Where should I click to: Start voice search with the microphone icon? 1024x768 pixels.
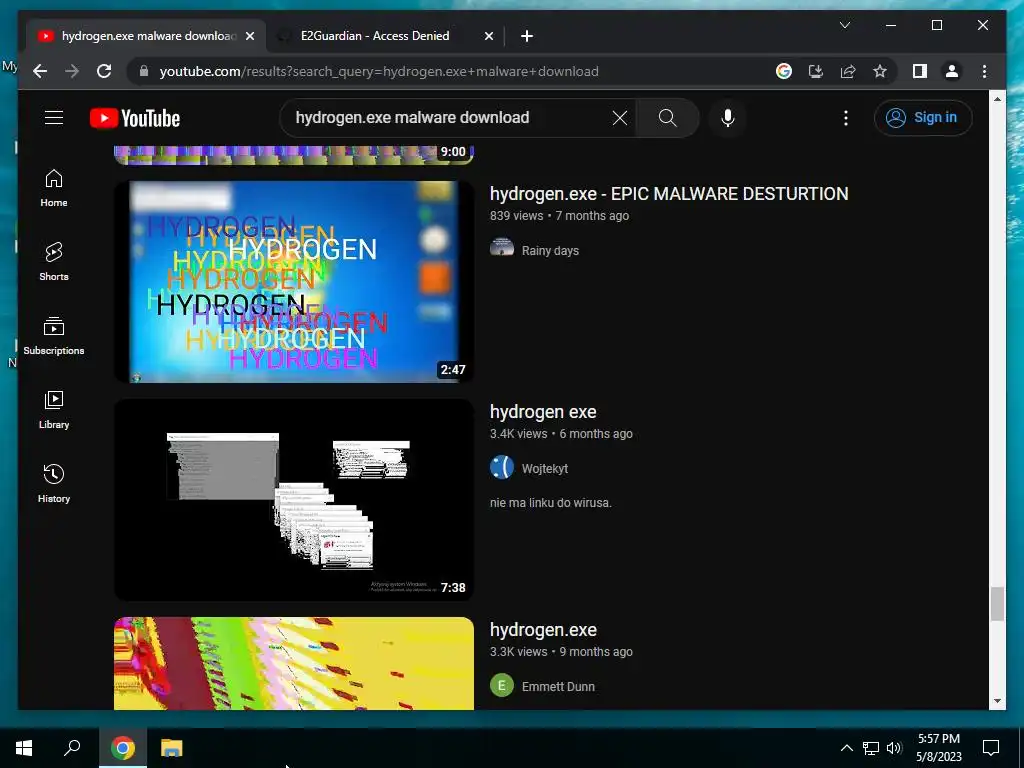(x=728, y=118)
